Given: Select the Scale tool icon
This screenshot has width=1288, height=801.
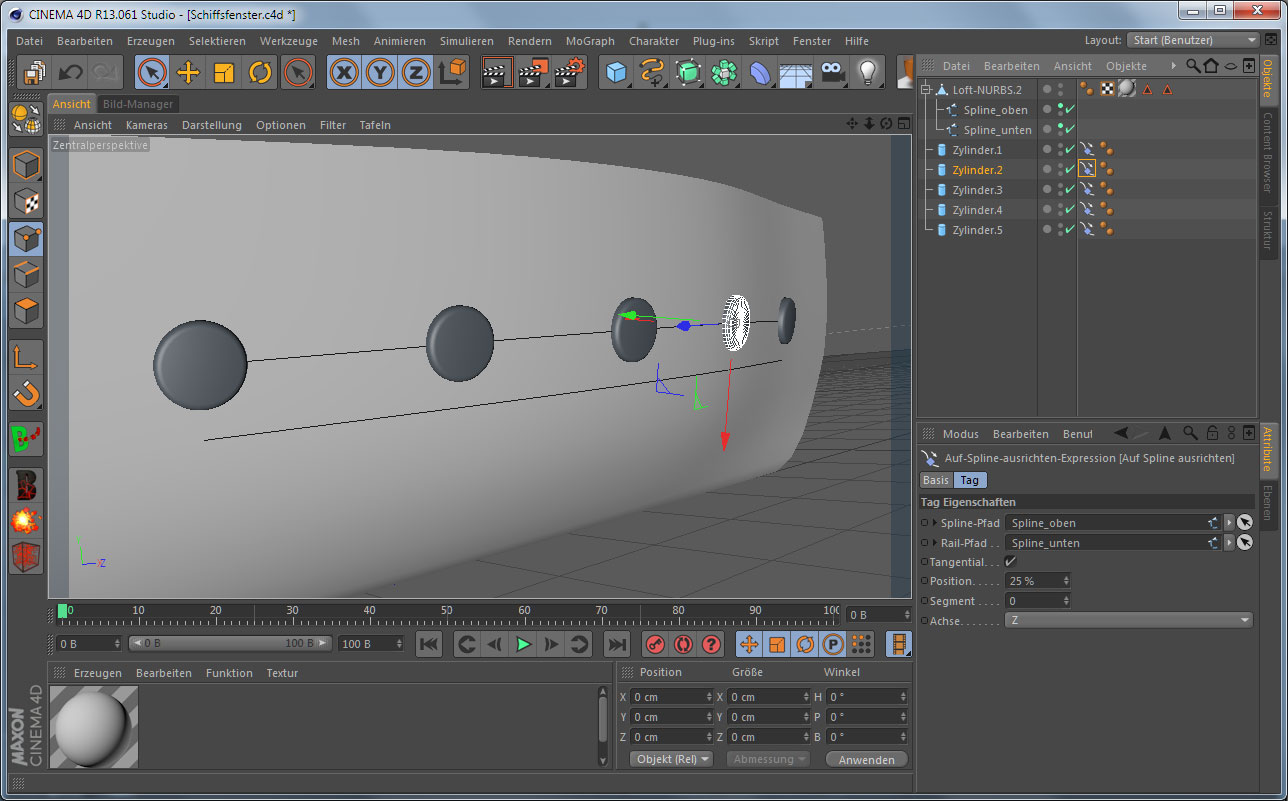Looking at the screenshot, I should coord(224,72).
